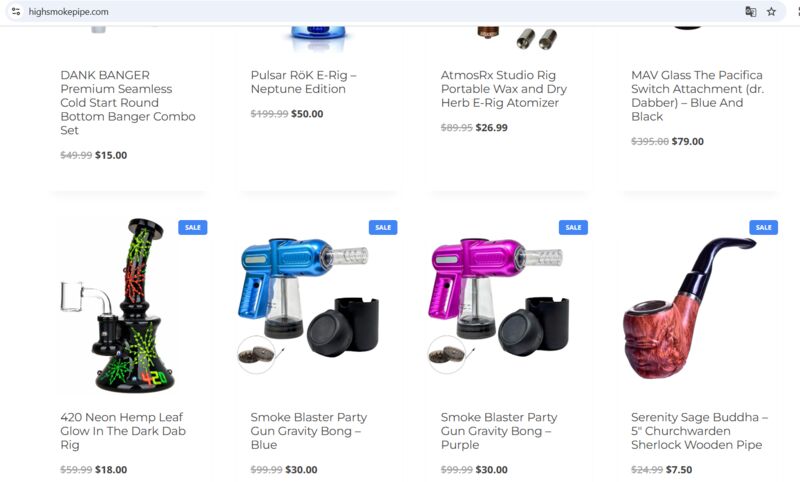Click the purple gravity bong gun image
Image resolution: width=800 pixels, height=482 pixels.
500,306
